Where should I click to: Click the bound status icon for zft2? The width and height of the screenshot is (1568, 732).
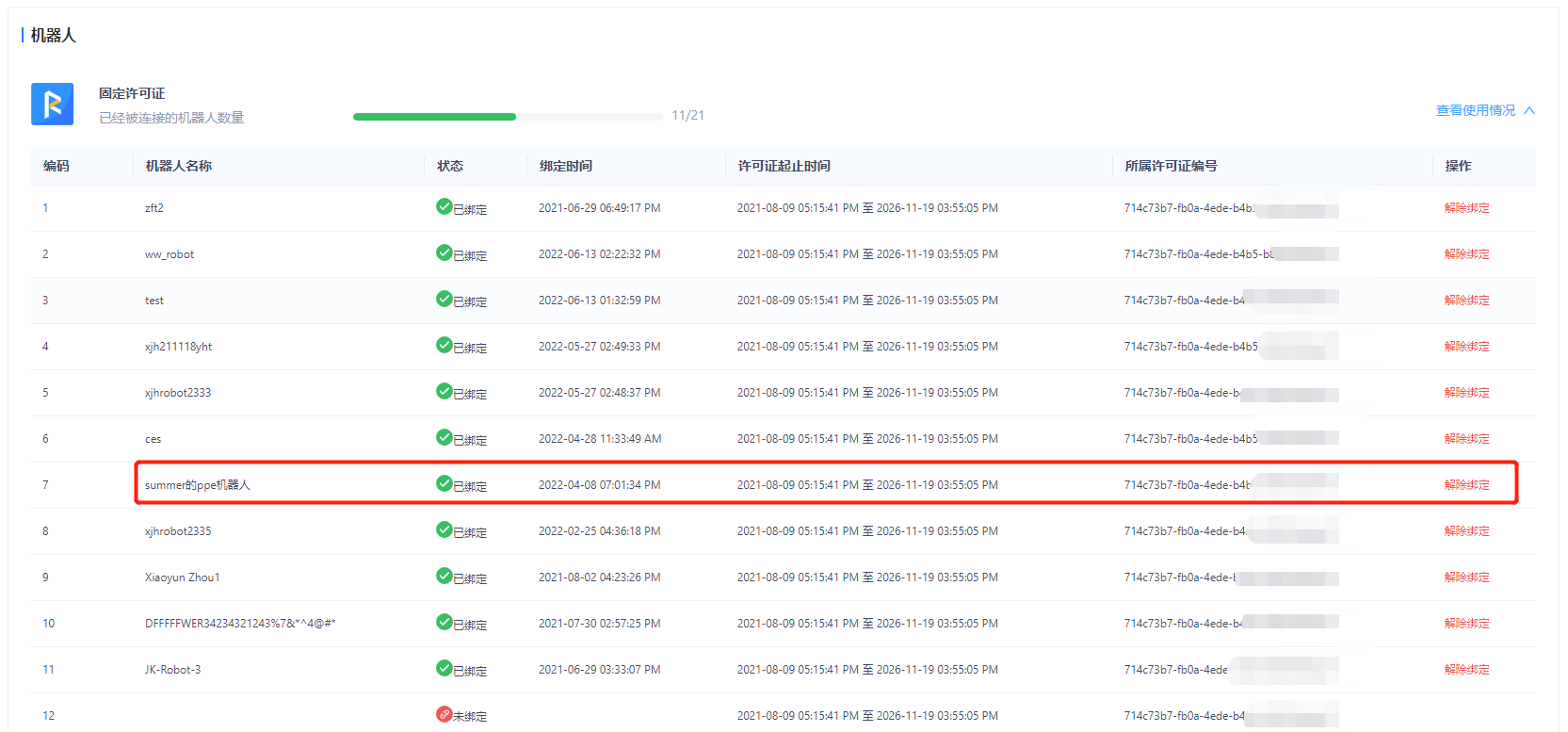445,206
